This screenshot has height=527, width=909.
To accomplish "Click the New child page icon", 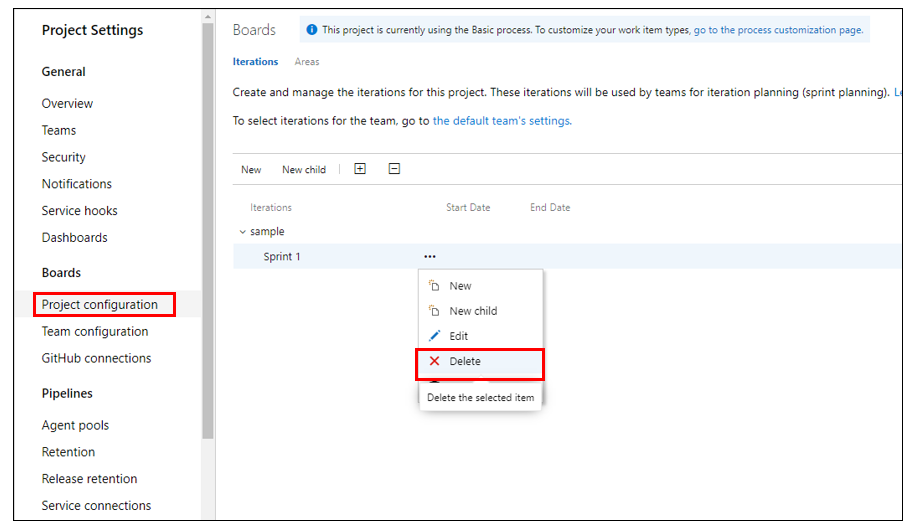I will click(434, 311).
